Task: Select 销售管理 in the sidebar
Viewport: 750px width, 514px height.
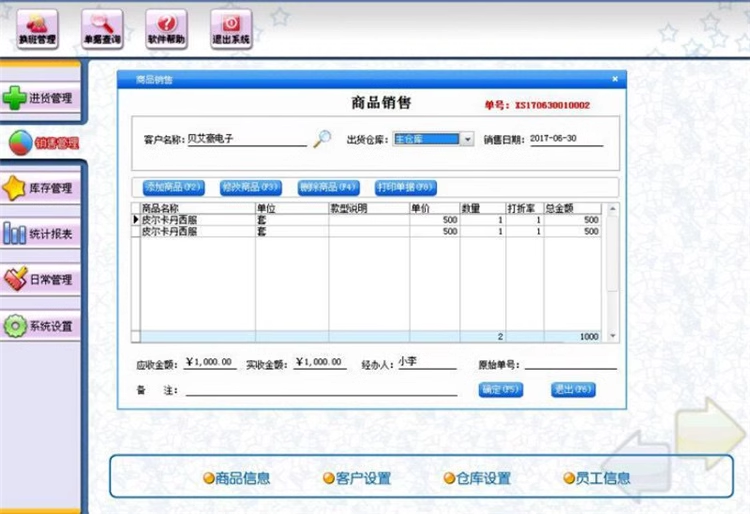Action: pyautogui.click(x=43, y=142)
